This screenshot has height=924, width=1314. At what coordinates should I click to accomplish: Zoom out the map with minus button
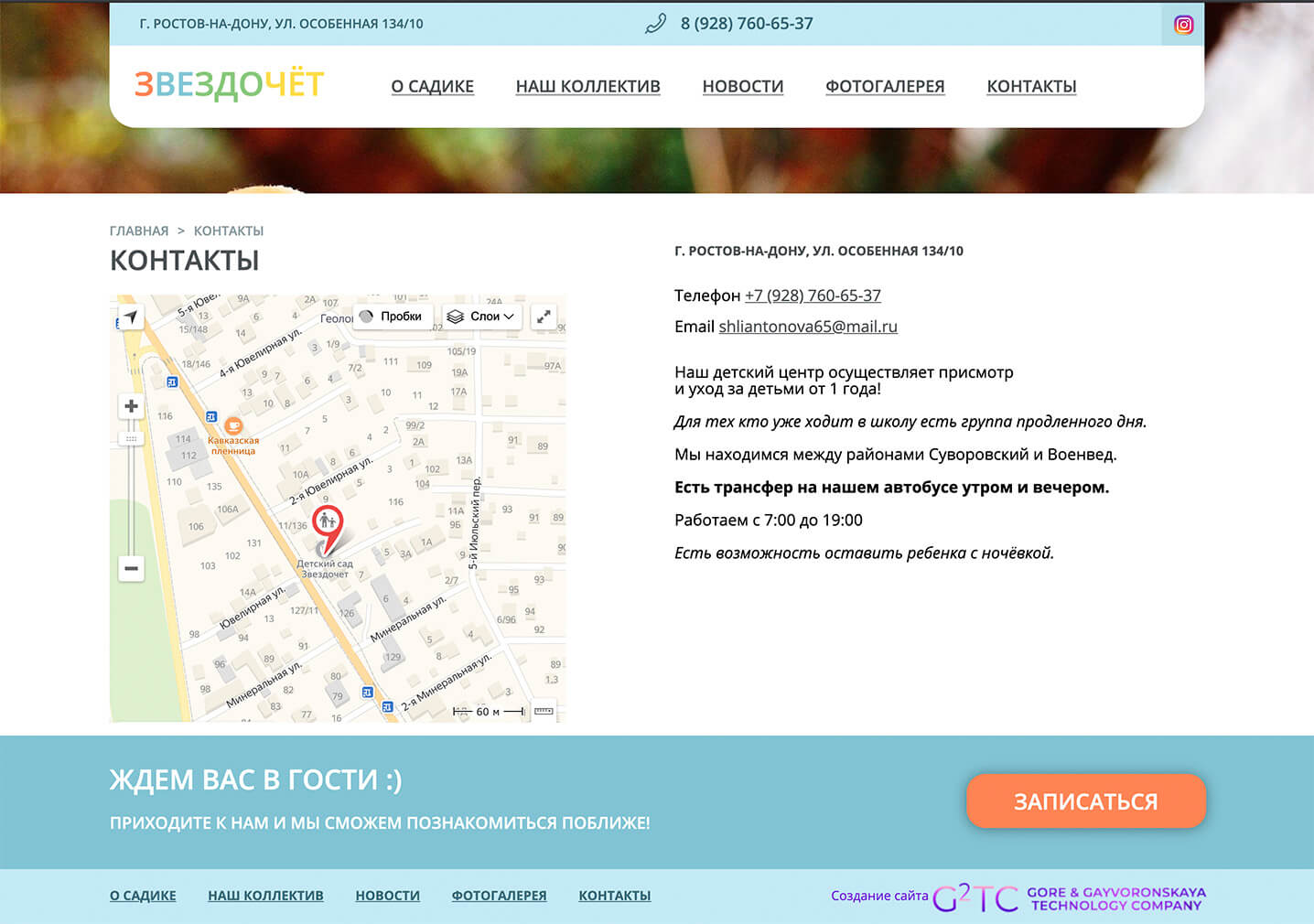(132, 568)
